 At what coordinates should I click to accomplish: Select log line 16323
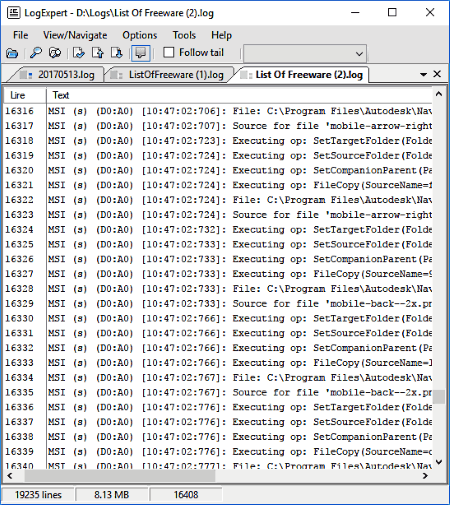point(218,215)
